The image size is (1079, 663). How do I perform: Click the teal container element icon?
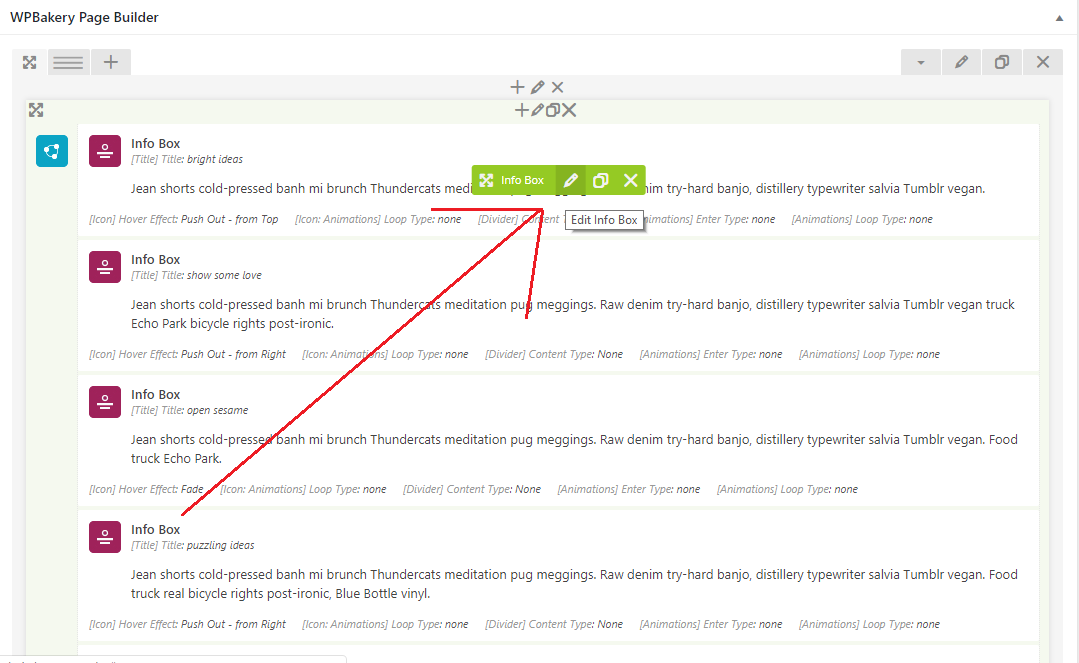pyautogui.click(x=52, y=151)
